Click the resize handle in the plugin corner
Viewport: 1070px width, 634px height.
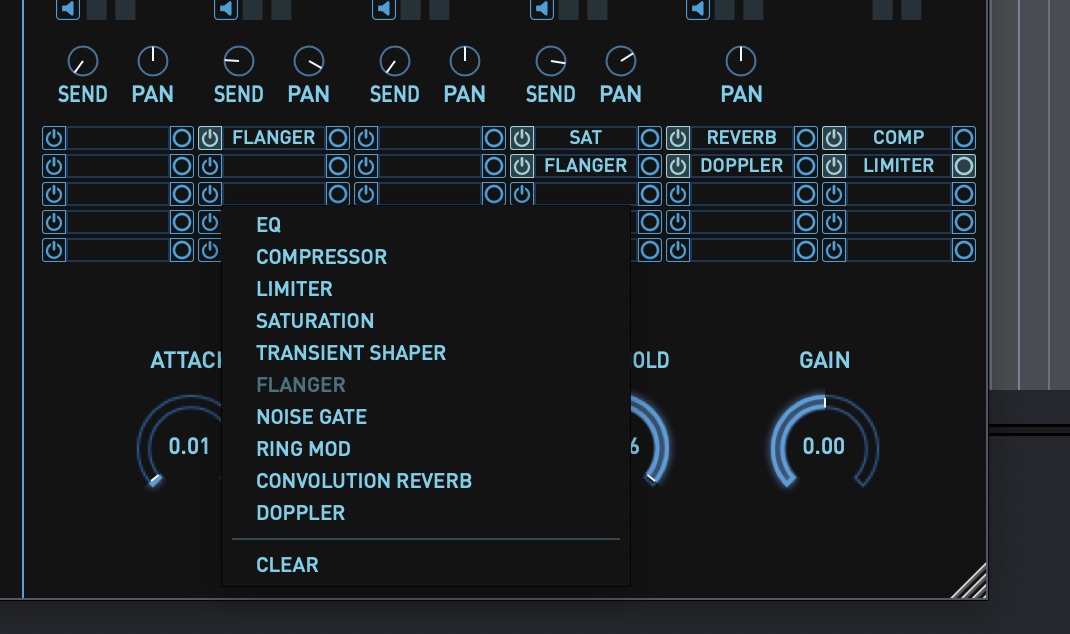(x=970, y=582)
